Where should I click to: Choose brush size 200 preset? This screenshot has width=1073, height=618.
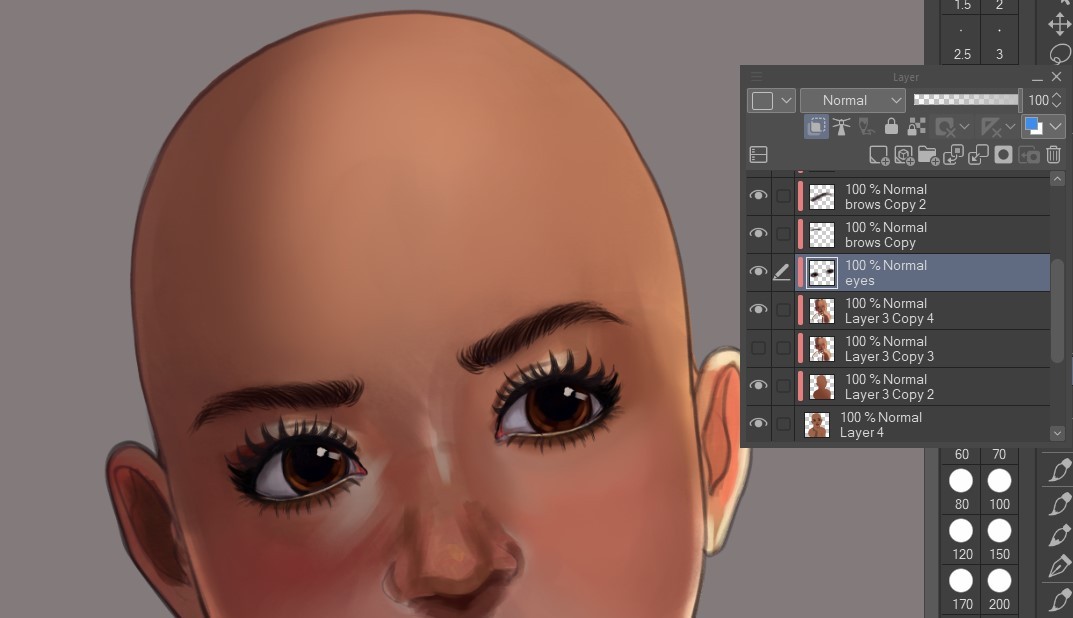[999, 589]
